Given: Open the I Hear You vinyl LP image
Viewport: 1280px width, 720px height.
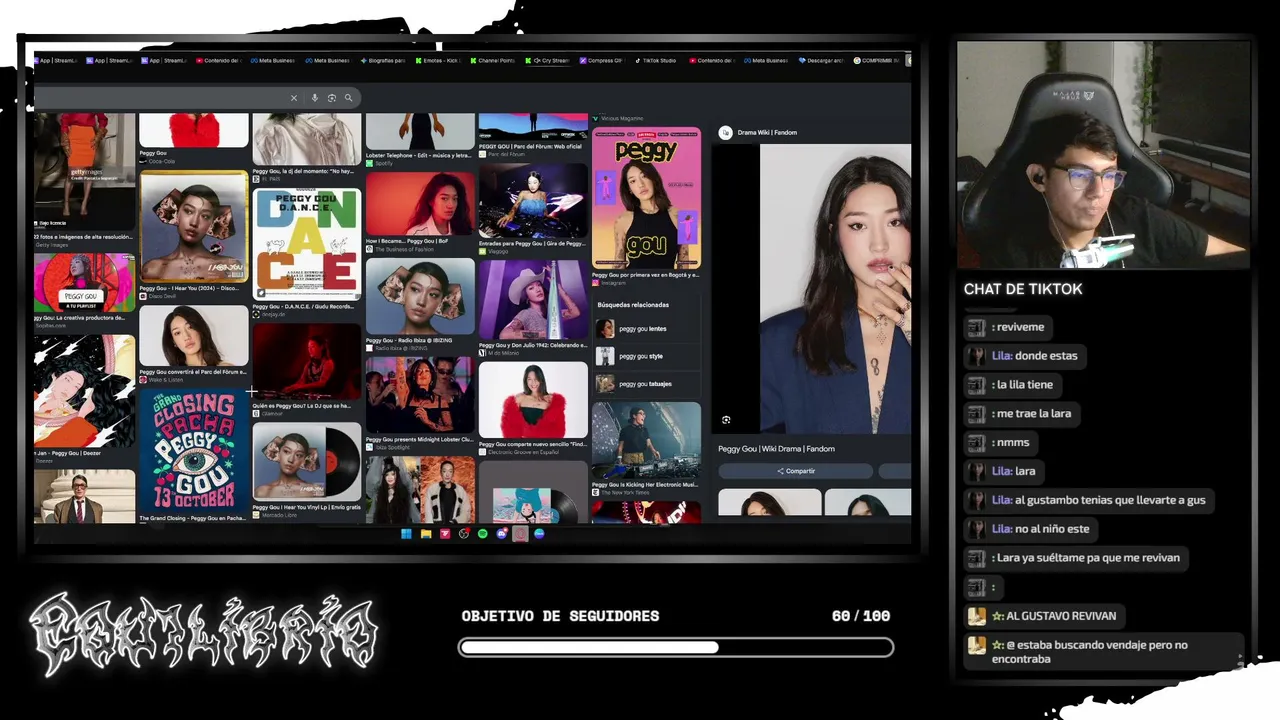Looking at the screenshot, I should 307,461.
